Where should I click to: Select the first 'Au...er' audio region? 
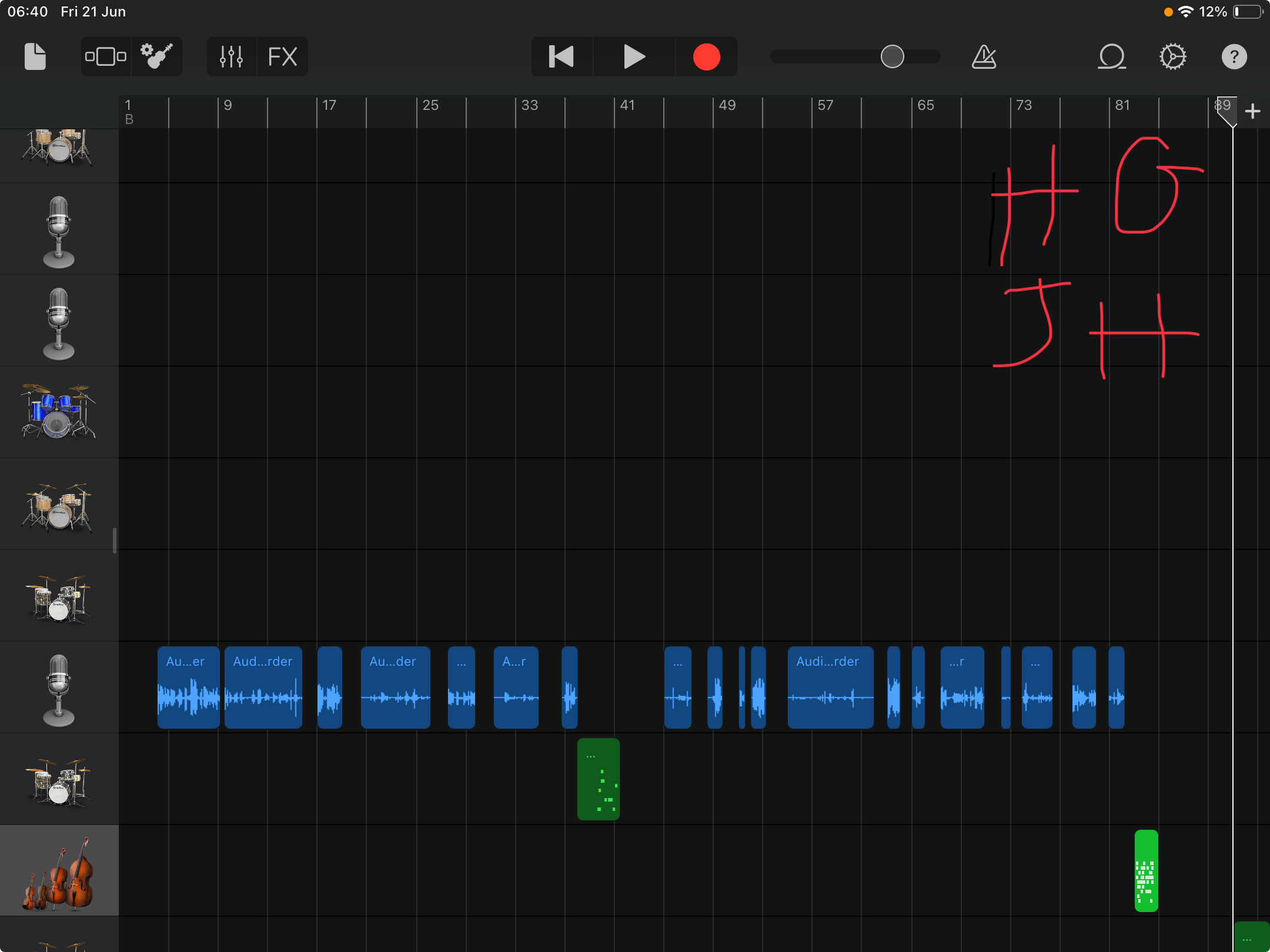point(188,688)
